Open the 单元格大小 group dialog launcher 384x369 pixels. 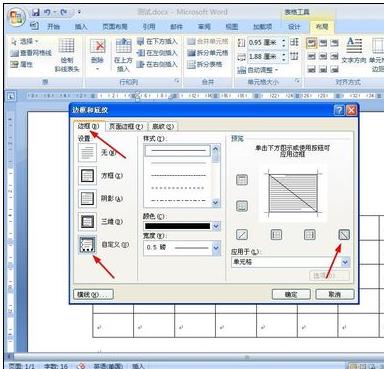297,81
